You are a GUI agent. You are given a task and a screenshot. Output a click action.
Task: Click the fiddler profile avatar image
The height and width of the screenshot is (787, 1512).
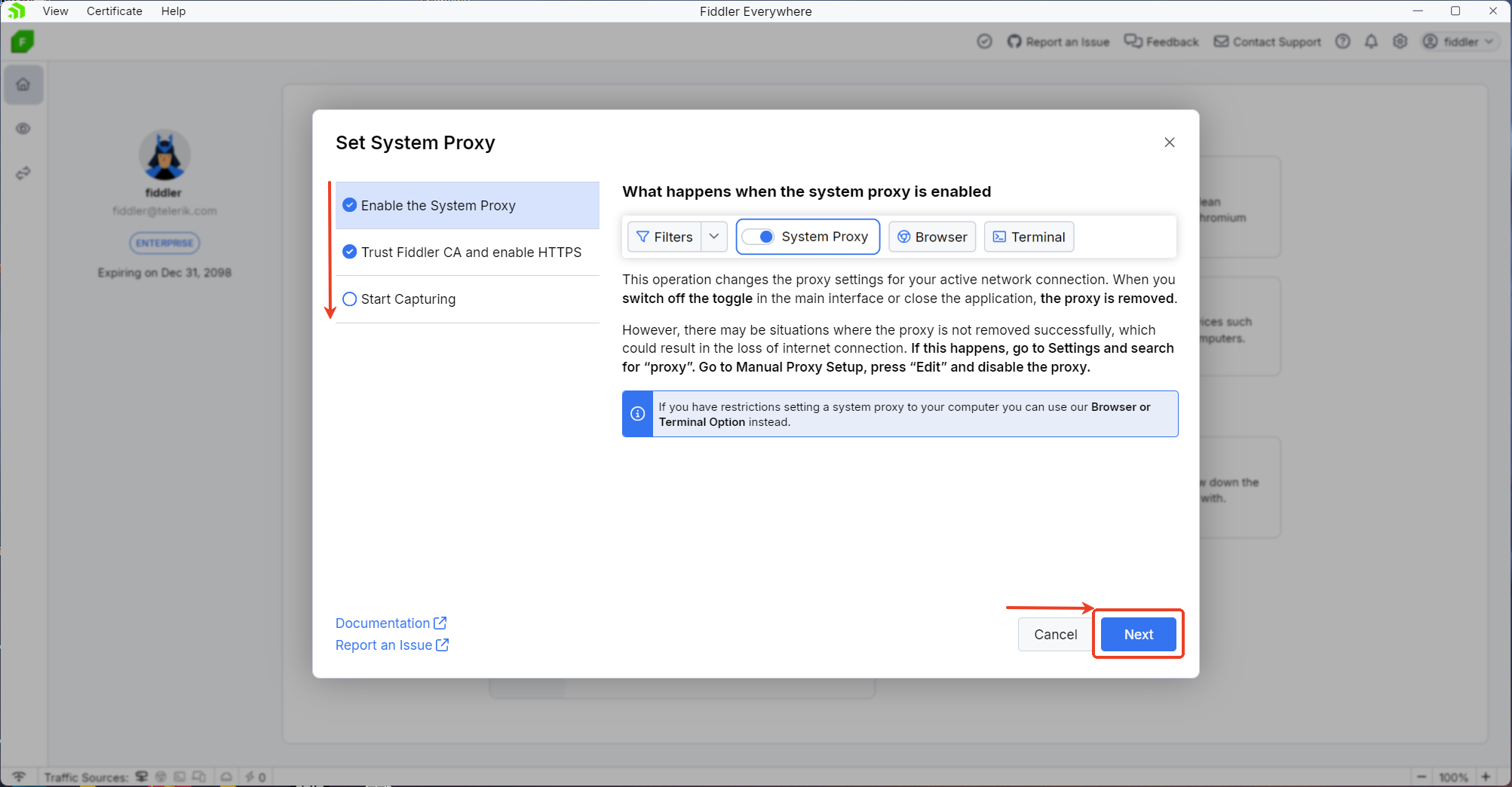[164, 155]
